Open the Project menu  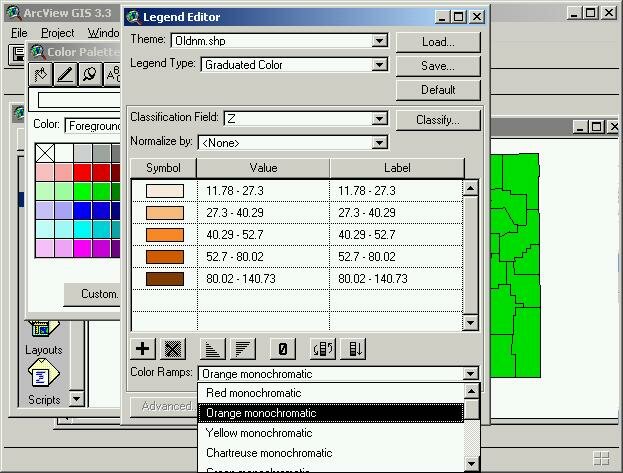coord(58,33)
